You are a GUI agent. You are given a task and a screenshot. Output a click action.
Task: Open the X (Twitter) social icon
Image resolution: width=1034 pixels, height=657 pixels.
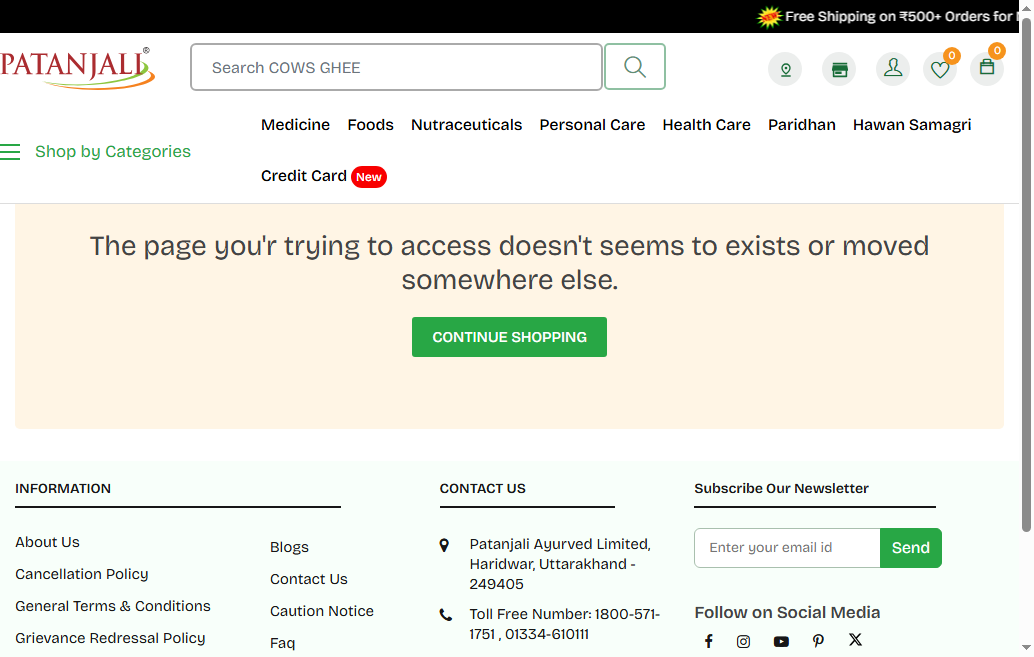pos(855,640)
